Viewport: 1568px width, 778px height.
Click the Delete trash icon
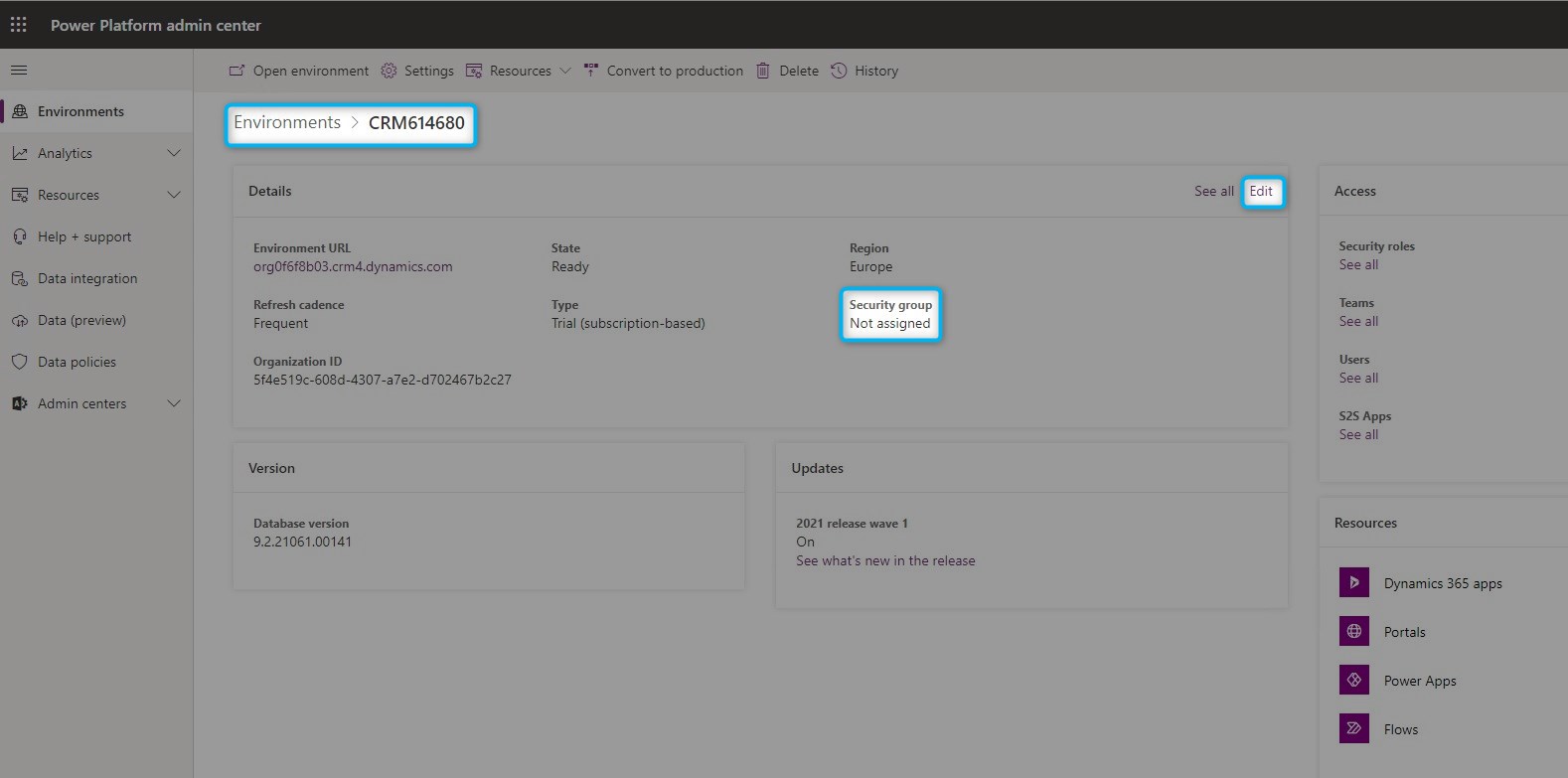[763, 71]
